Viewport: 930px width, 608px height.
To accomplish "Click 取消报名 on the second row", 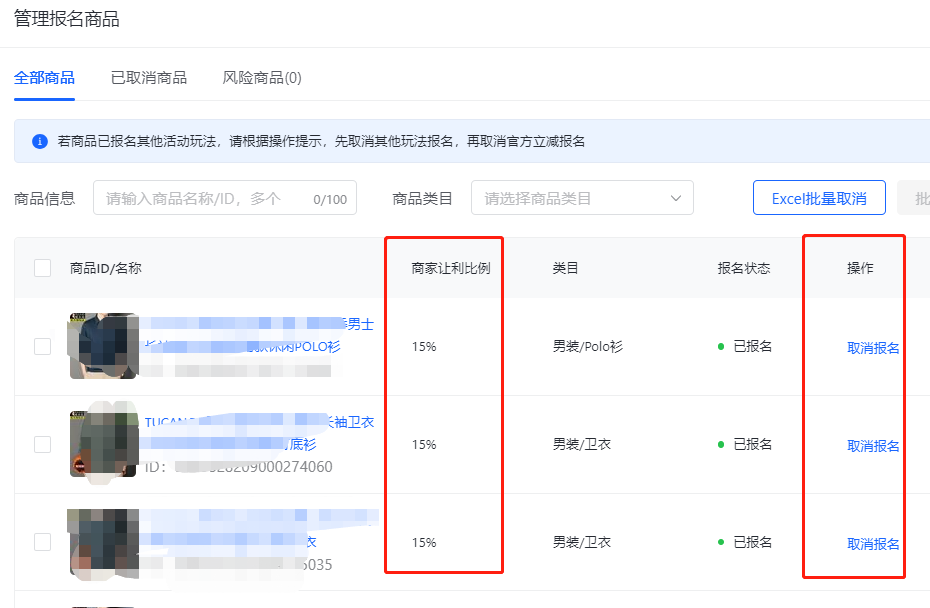I will coord(871,443).
